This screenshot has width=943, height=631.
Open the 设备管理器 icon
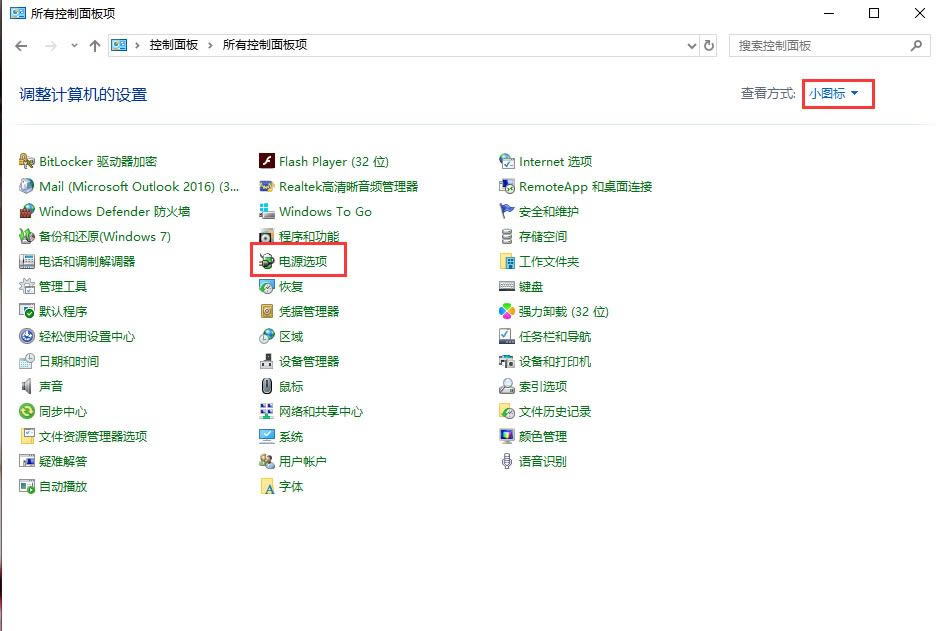(266, 362)
